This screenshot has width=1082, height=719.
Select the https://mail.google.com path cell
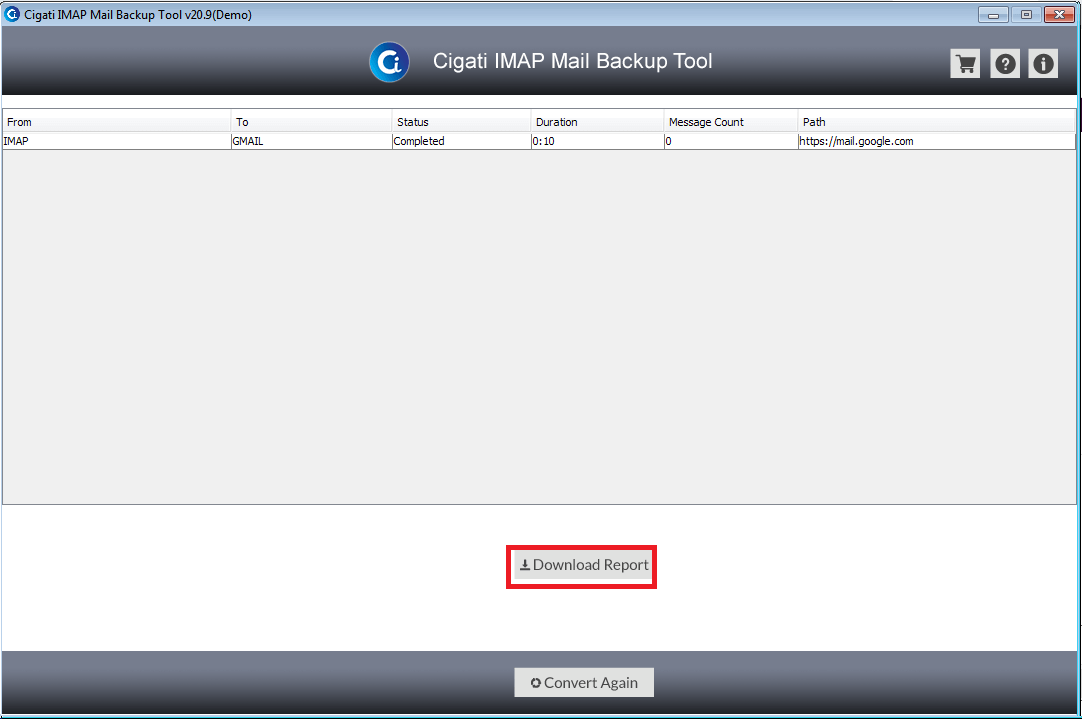tap(936, 141)
